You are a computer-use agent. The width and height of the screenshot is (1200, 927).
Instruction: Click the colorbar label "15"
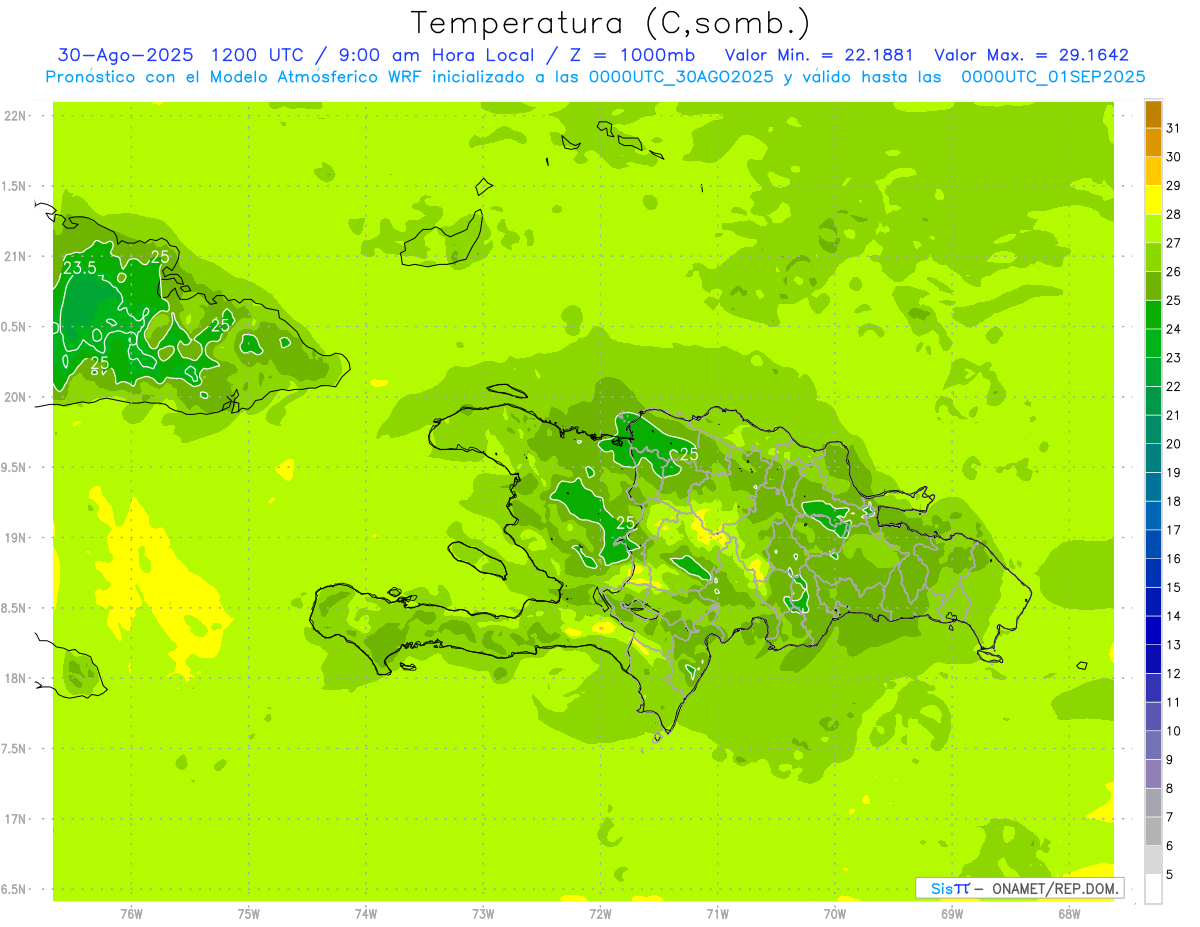[1174, 587]
